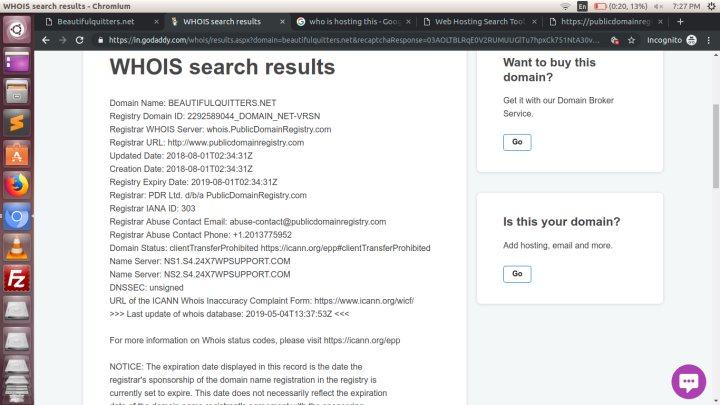The height and width of the screenshot is (405, 720).
Task: Reload the page with the refresh icon
Action: tap(79, 40)
